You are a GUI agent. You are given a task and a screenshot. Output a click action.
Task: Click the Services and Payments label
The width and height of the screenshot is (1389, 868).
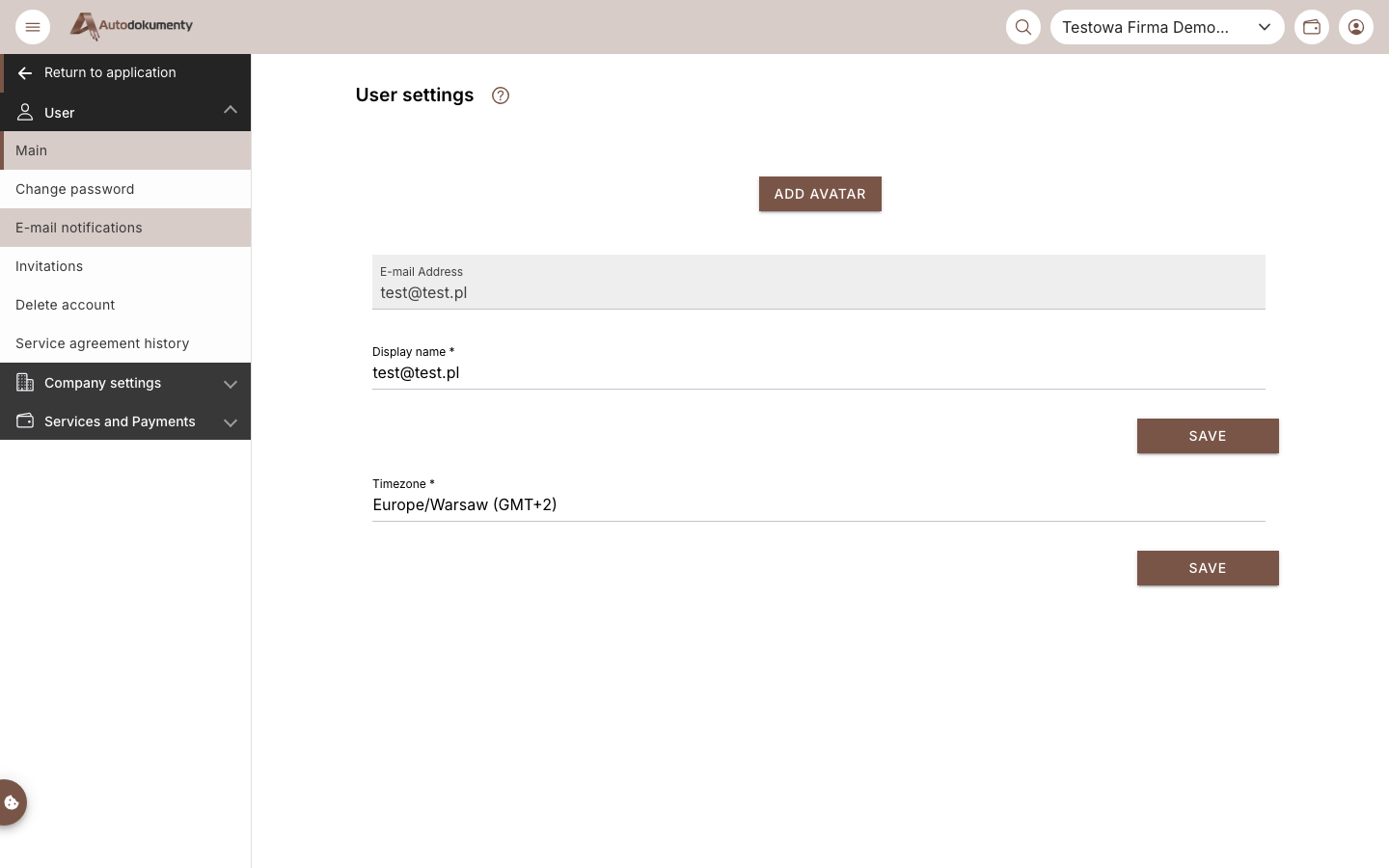(120, 421)
